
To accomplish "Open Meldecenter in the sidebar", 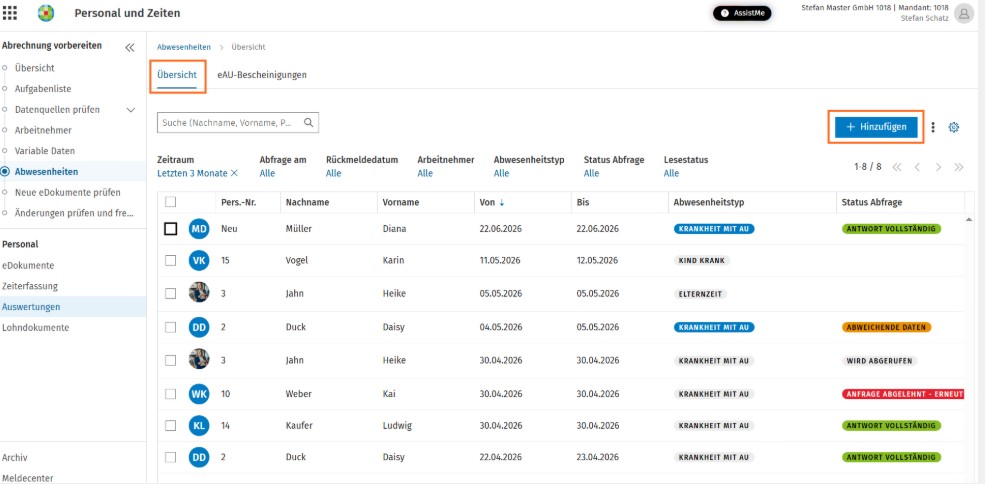I will pos(27,478).
